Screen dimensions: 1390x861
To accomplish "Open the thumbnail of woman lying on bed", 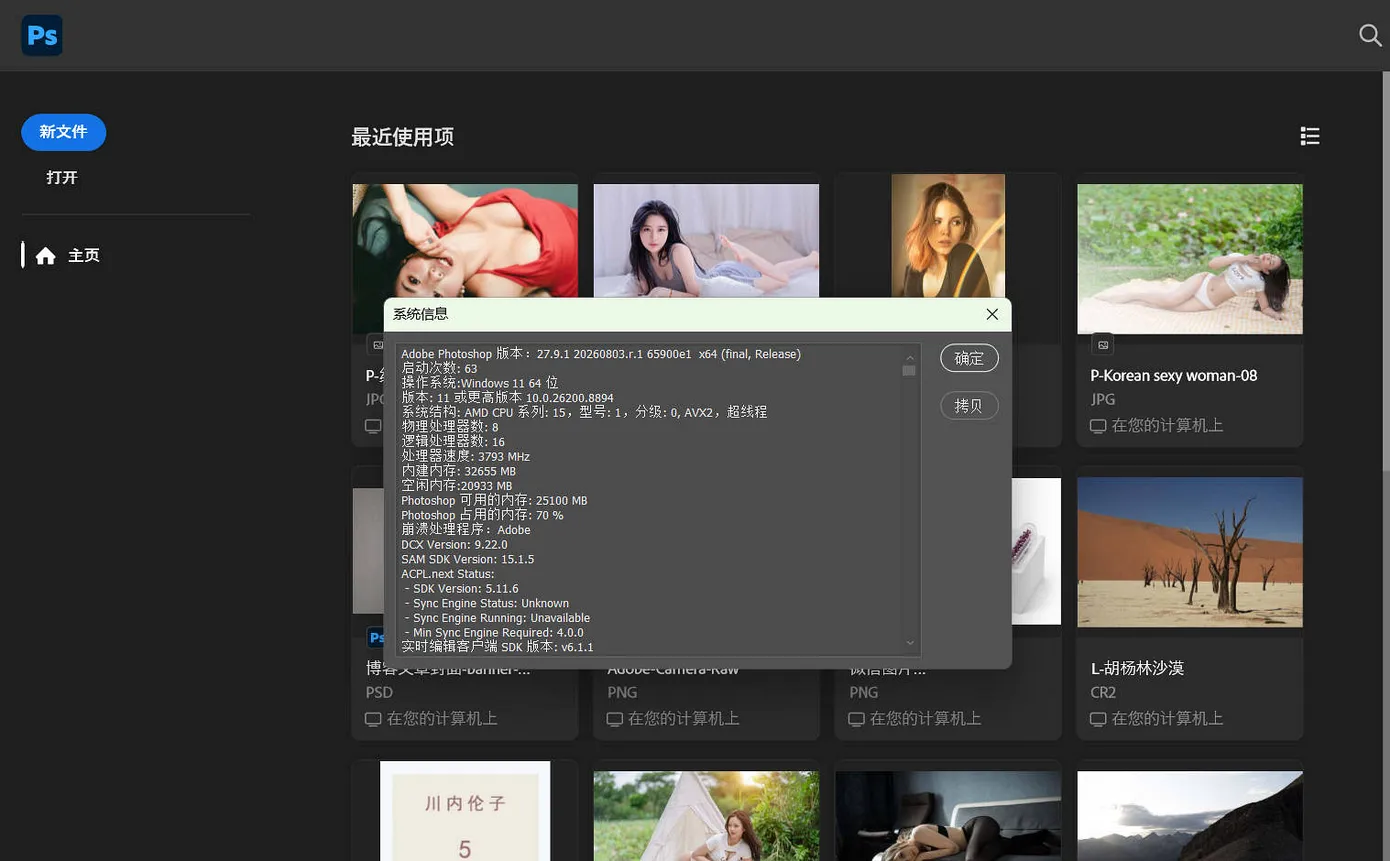I will click(706, 240).
